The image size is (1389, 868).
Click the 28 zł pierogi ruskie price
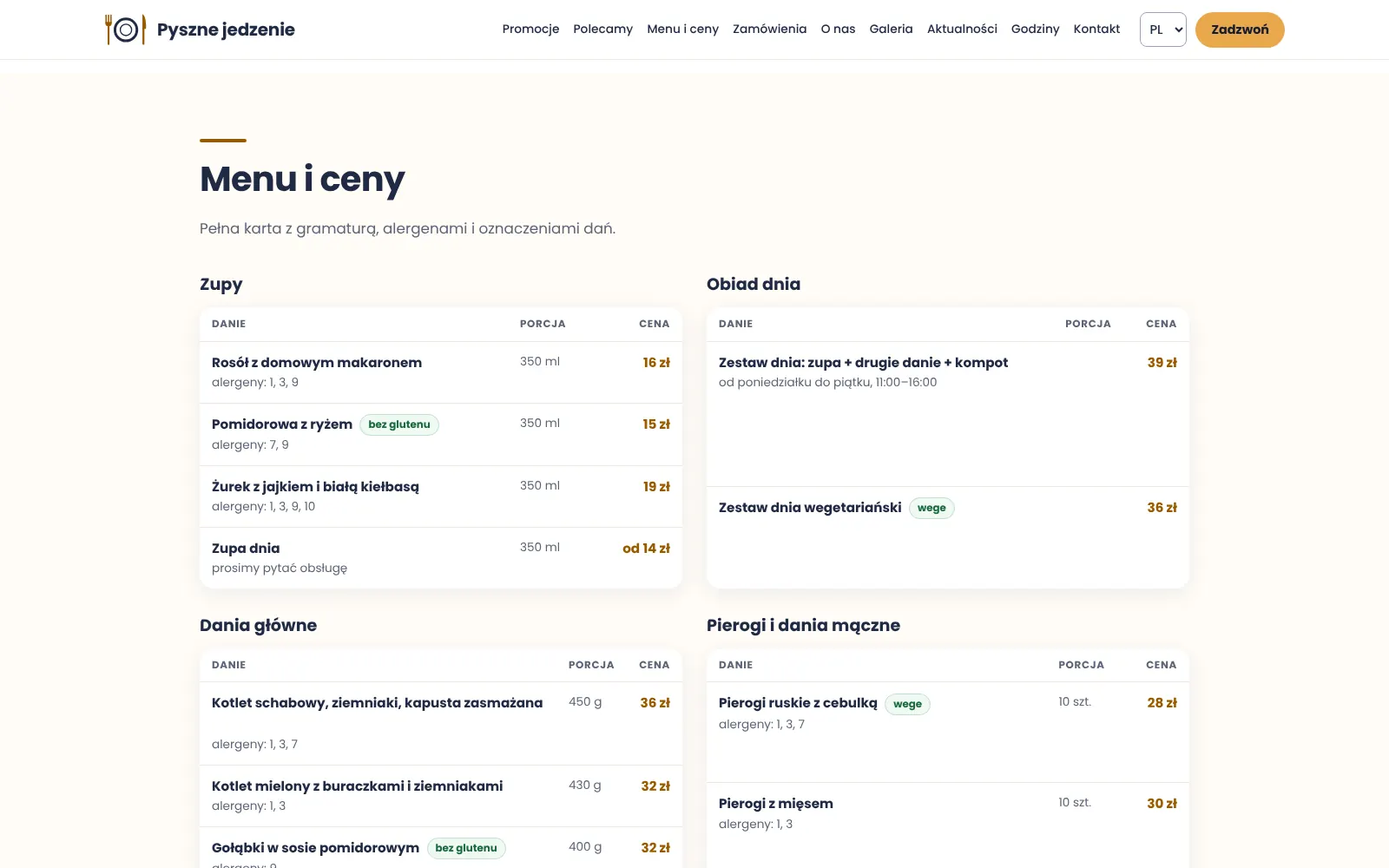1162,703
